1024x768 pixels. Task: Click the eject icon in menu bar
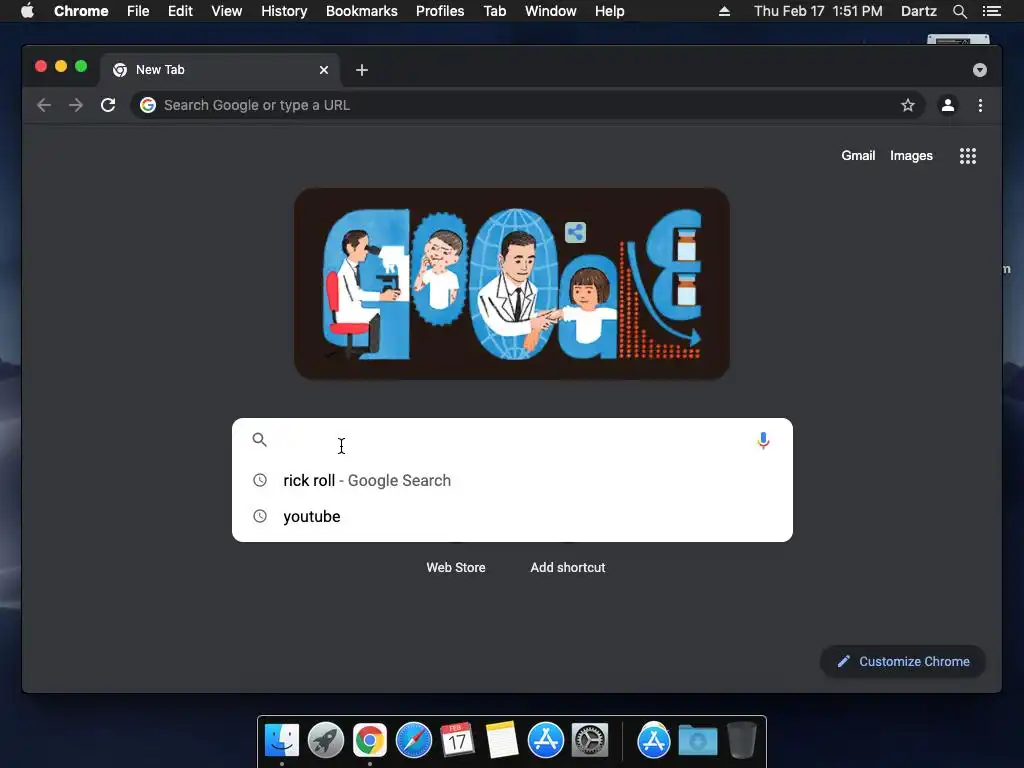tap(724, 11)
